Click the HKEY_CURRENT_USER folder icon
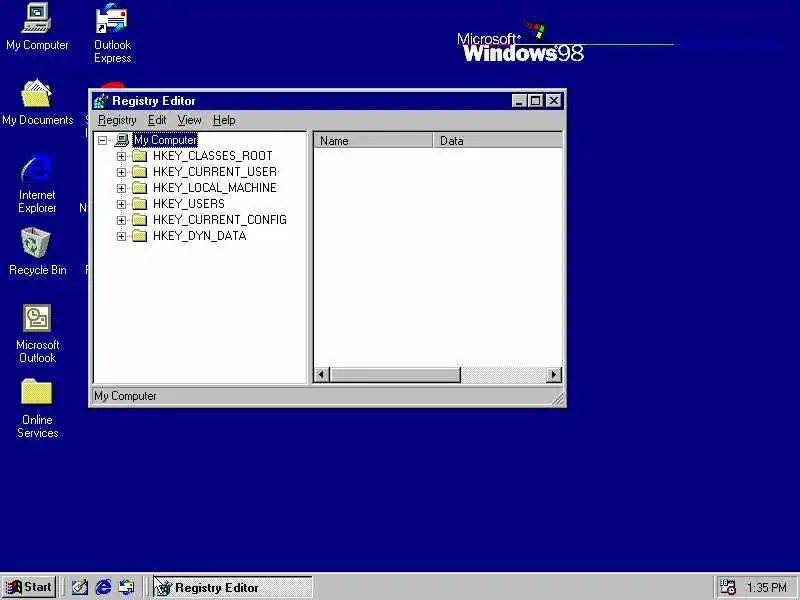Viewport: 800px width, 600px height. [x=140, y=172]
